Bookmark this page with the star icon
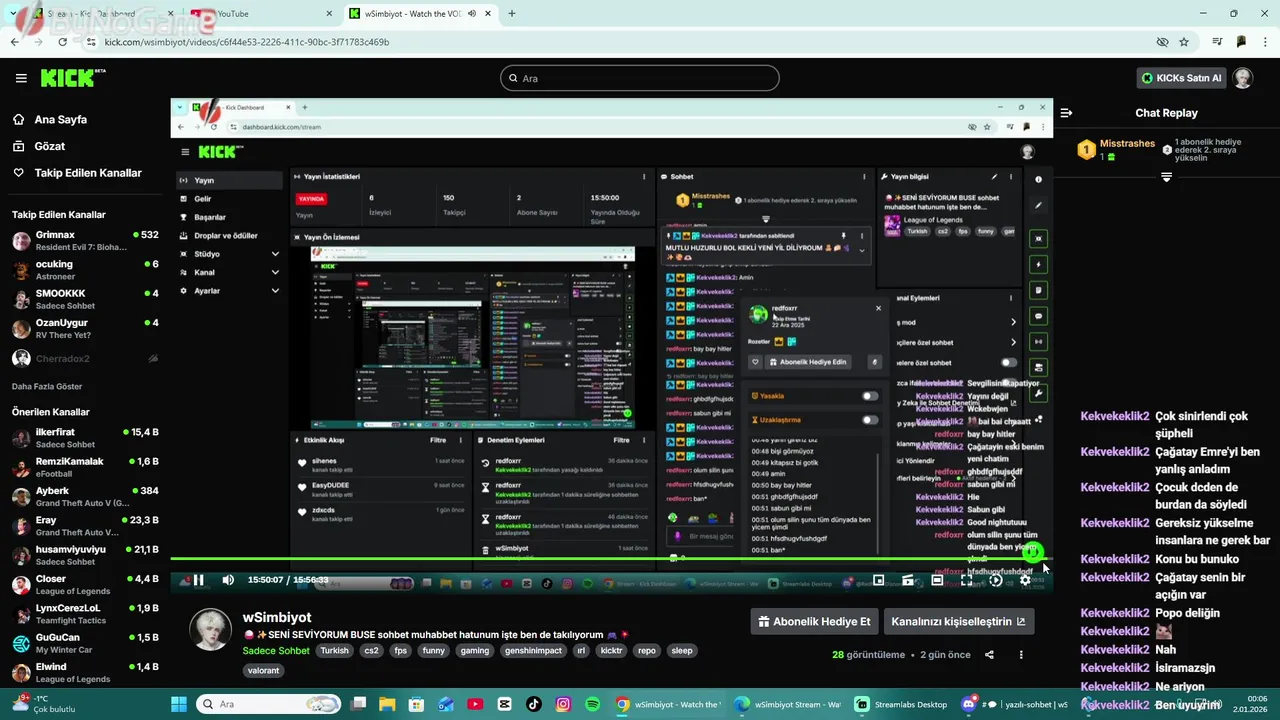1280x720 pixels. click(x=1184, y=42)
